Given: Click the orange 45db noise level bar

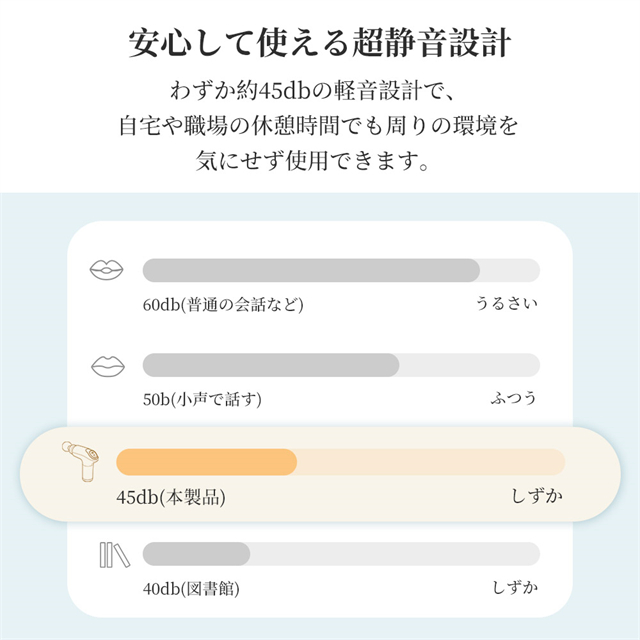Looking at the screenshot, I should point(207,462).
